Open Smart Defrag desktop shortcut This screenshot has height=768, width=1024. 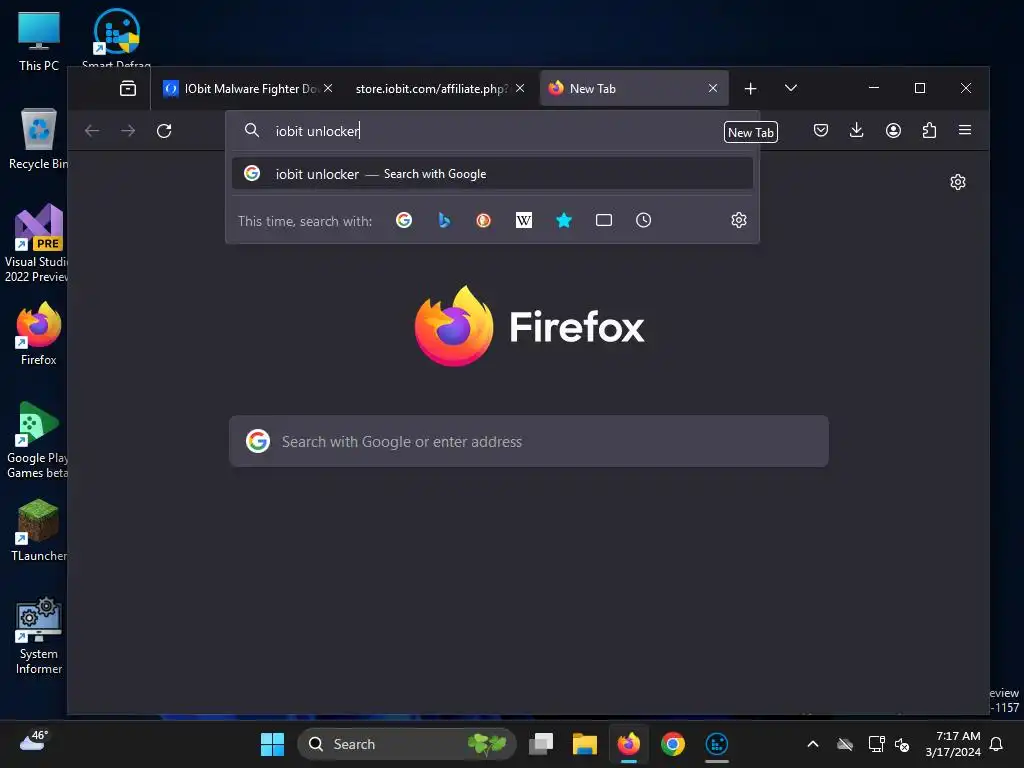click(x=116, y=38)
